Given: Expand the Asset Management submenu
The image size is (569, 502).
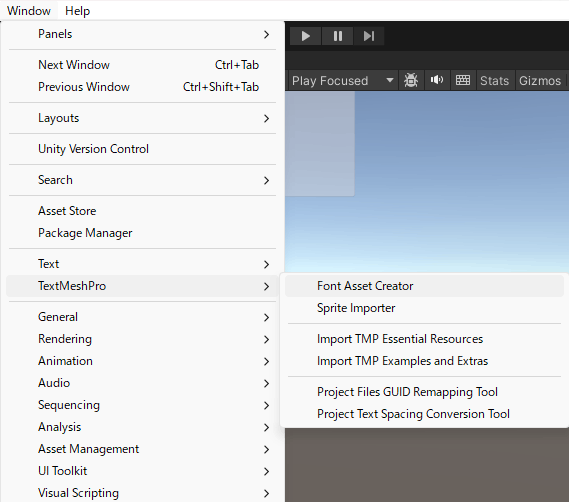Looking at the screenshot, I should (x=142, y=449).
